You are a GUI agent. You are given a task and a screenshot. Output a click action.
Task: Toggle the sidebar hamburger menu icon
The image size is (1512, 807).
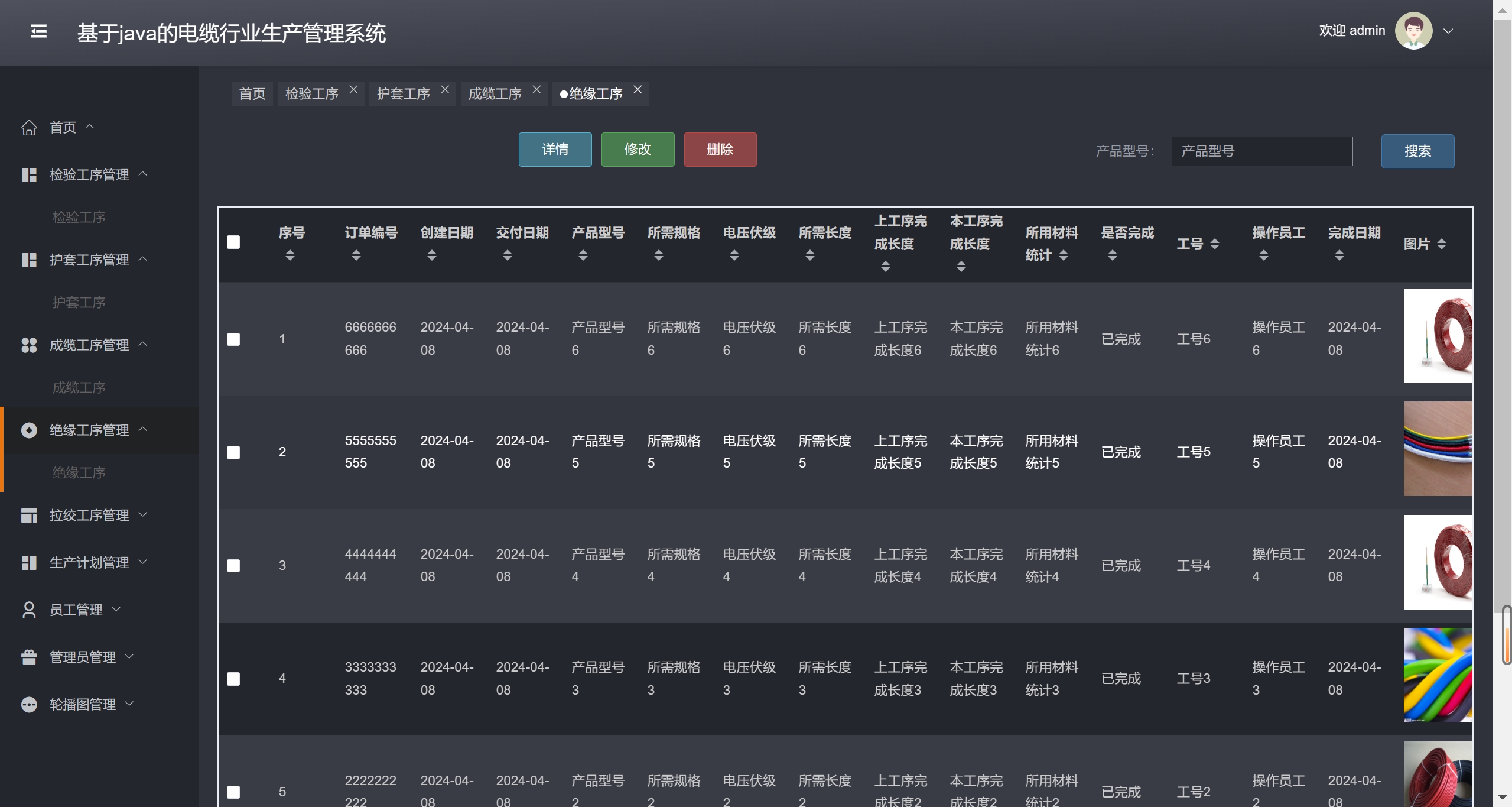pos(39,31)
